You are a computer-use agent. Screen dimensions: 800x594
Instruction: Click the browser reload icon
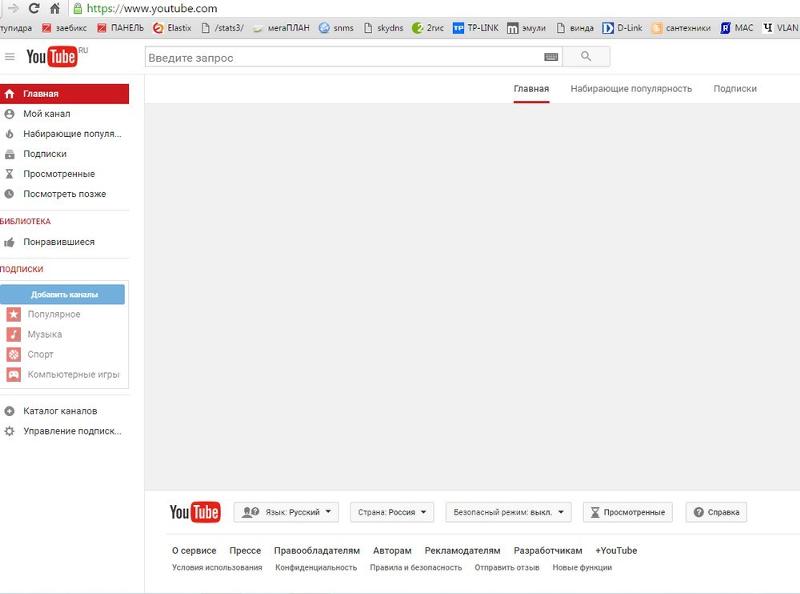tap(34, 8)
